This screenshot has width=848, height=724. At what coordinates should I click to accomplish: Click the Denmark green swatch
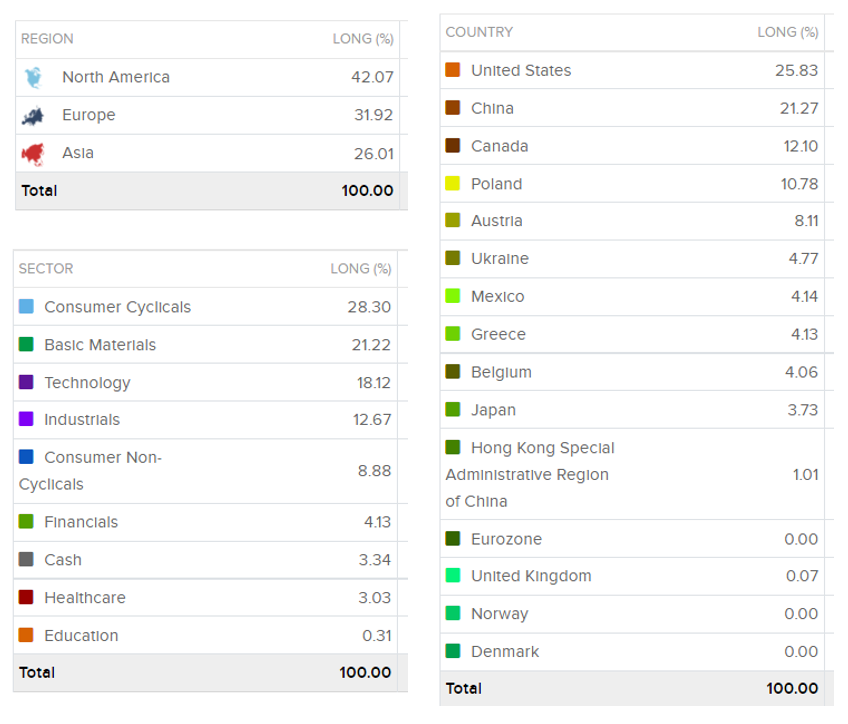pos(453,651)
